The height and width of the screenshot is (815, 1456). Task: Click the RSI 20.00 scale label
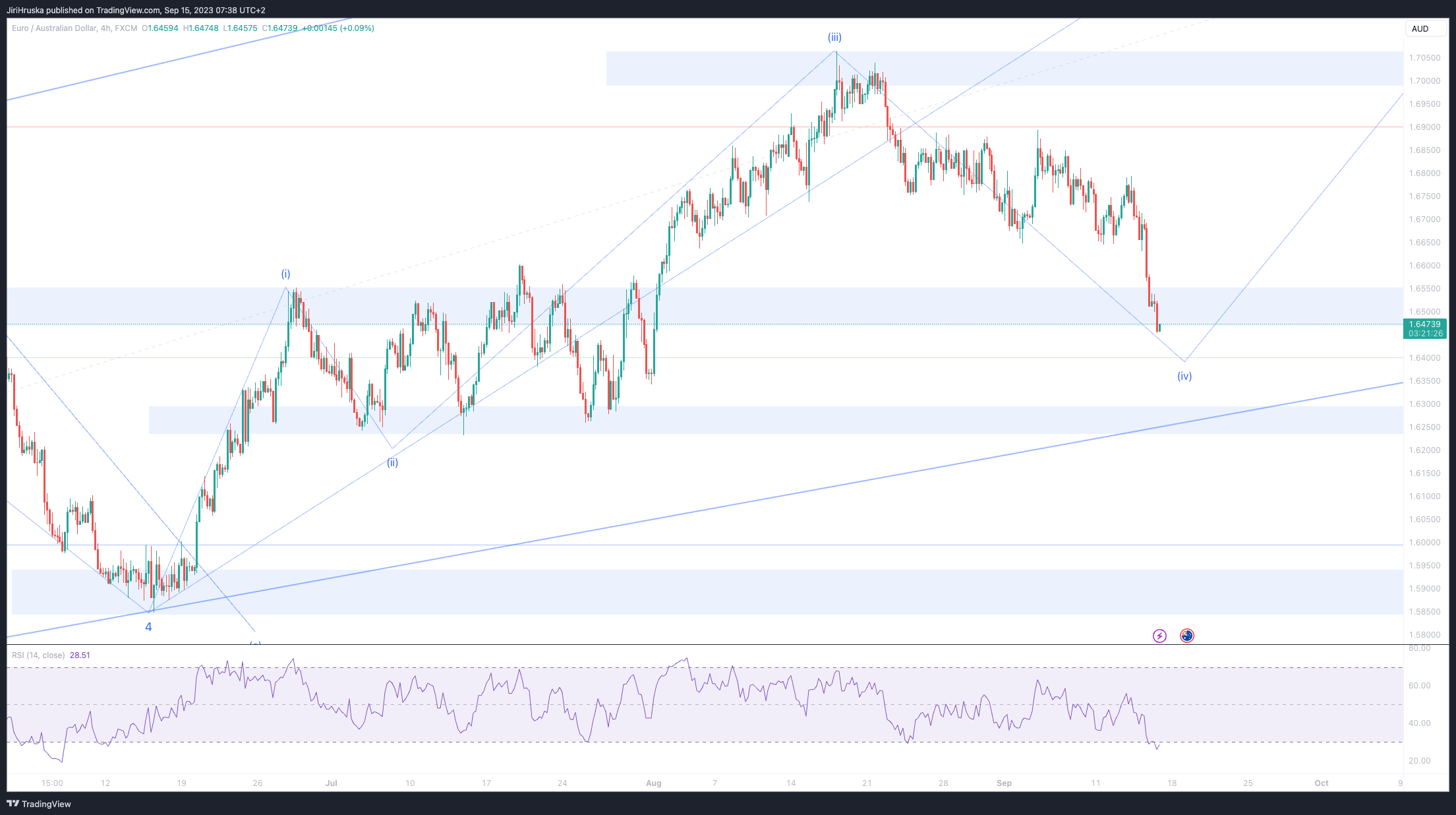click(x=1420, y=761)
